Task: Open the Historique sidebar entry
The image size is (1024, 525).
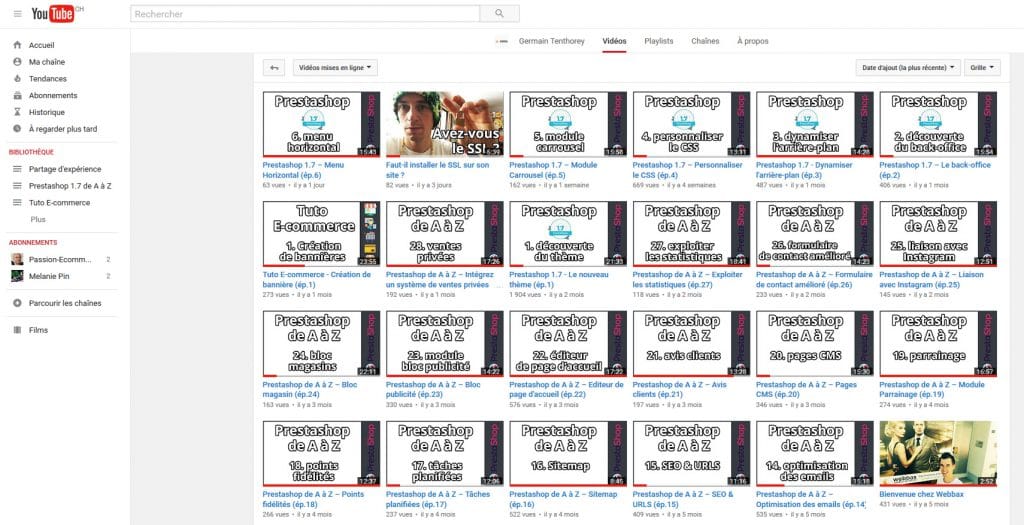Action: click(x=46, y=112)
